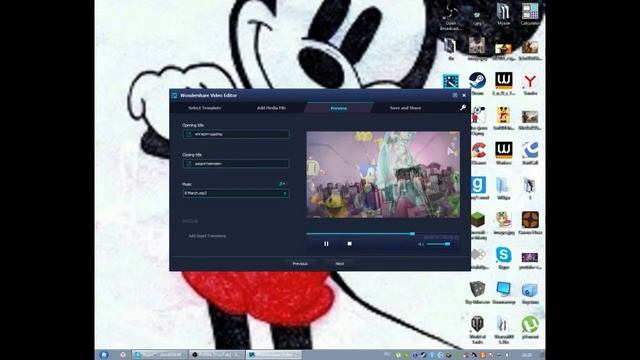Screen dimensions: 640x360
Task: Click the volume slider
Action: click(x=438, y=244)
